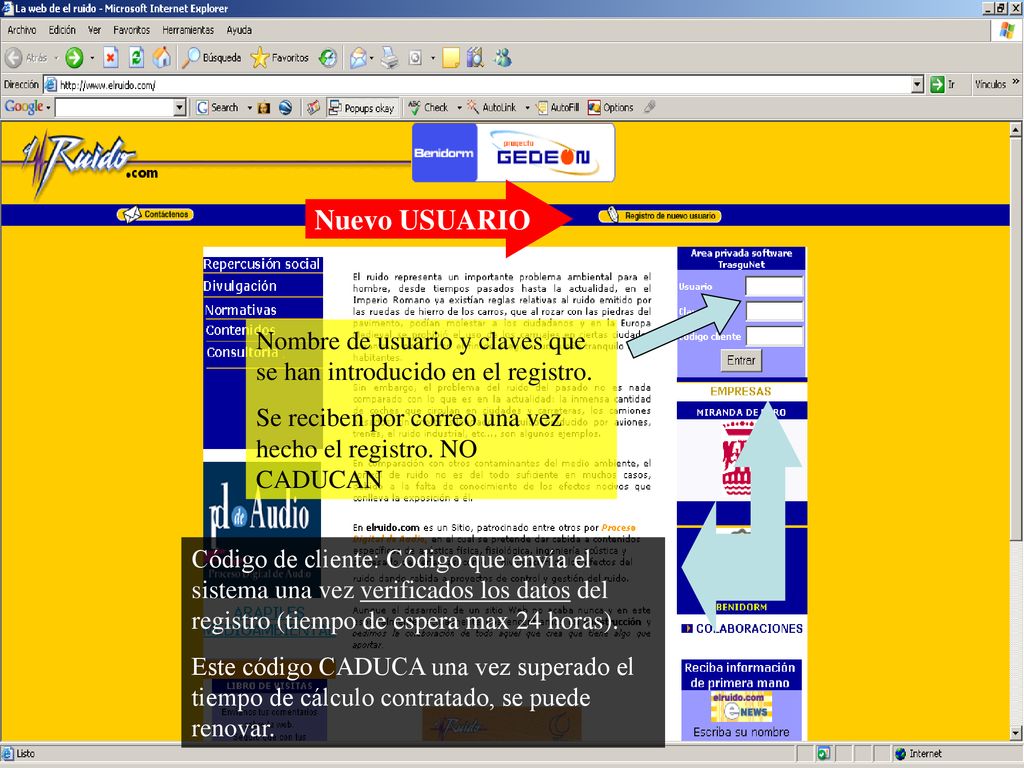
Task: Click the Edit page toolbar icon
Action: 415,58
